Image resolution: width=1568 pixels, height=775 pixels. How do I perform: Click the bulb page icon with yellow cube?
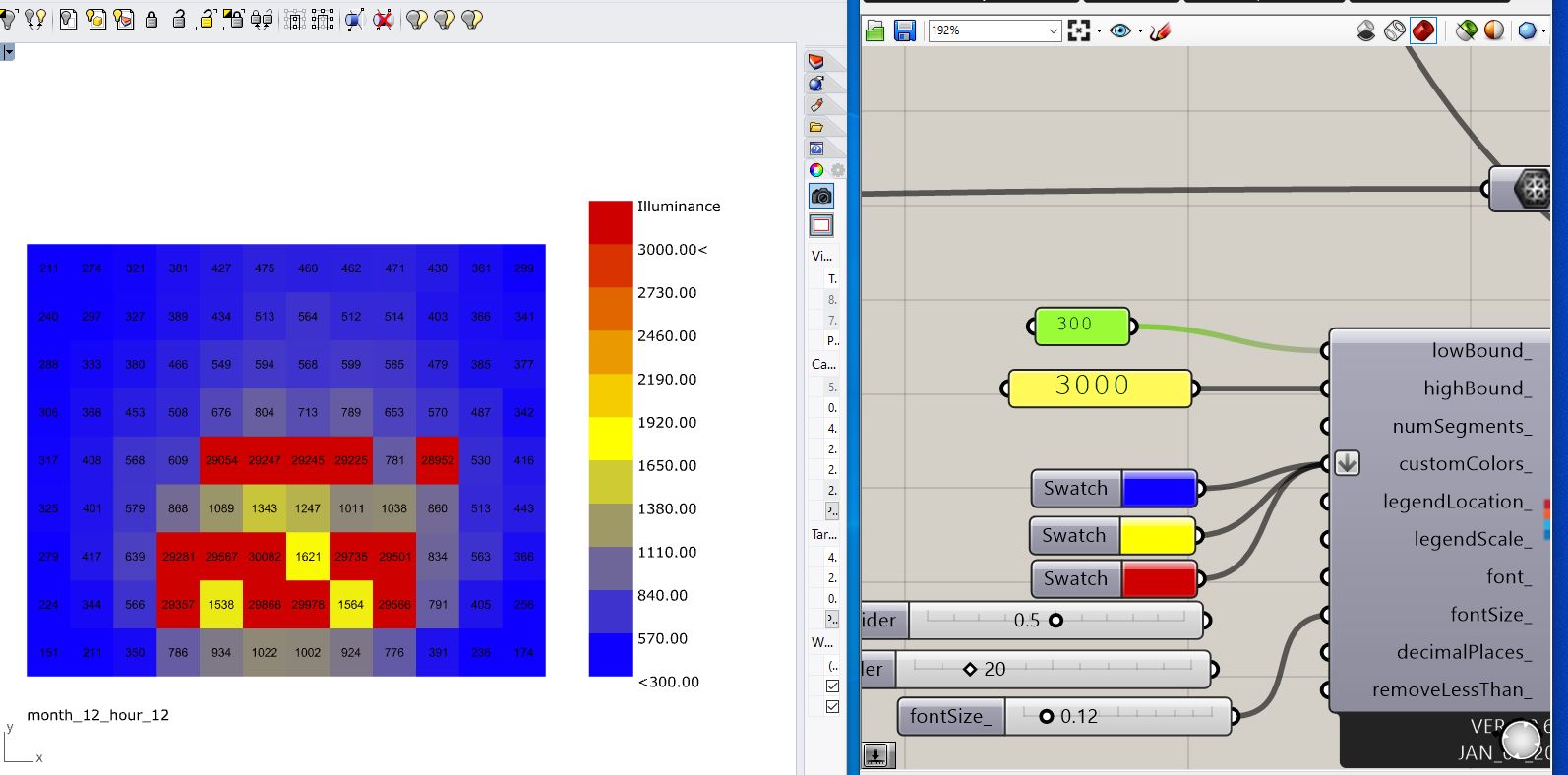95,19
